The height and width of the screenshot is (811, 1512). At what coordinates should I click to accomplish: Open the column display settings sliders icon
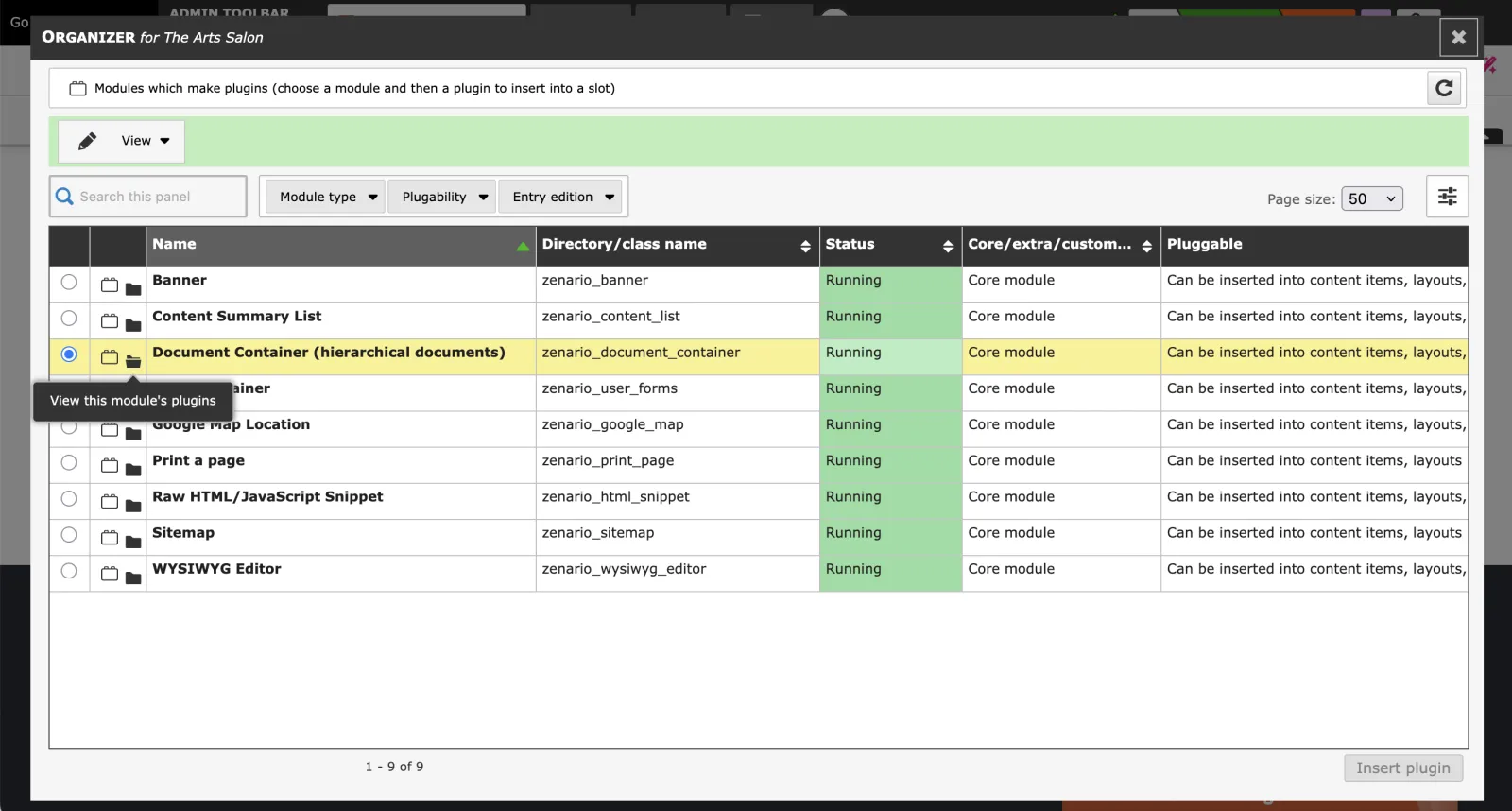[1447, 197]
